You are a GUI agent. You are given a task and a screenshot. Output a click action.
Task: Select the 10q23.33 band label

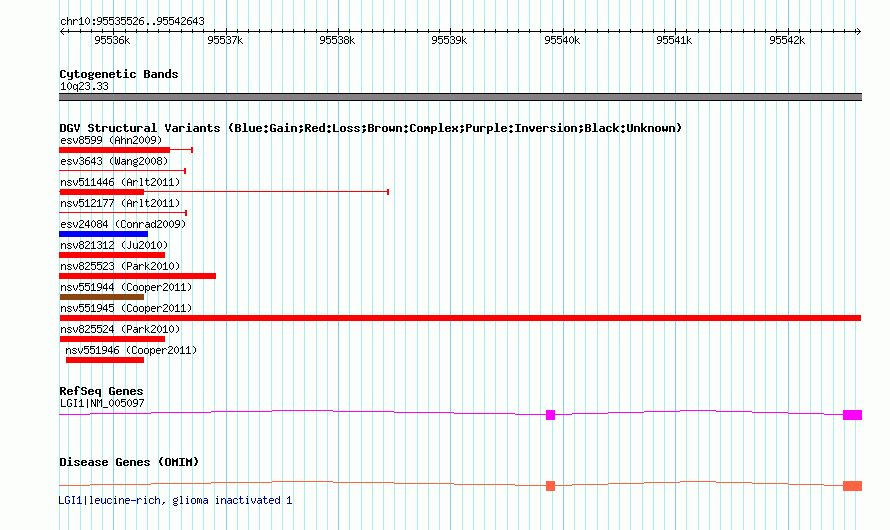click(84, 86)
